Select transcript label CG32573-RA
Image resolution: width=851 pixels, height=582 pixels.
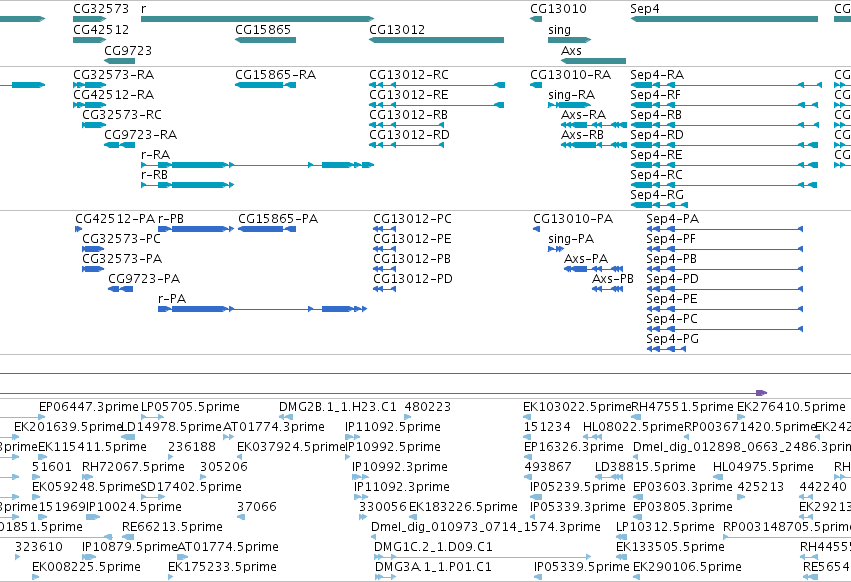(x=113, y=74)
